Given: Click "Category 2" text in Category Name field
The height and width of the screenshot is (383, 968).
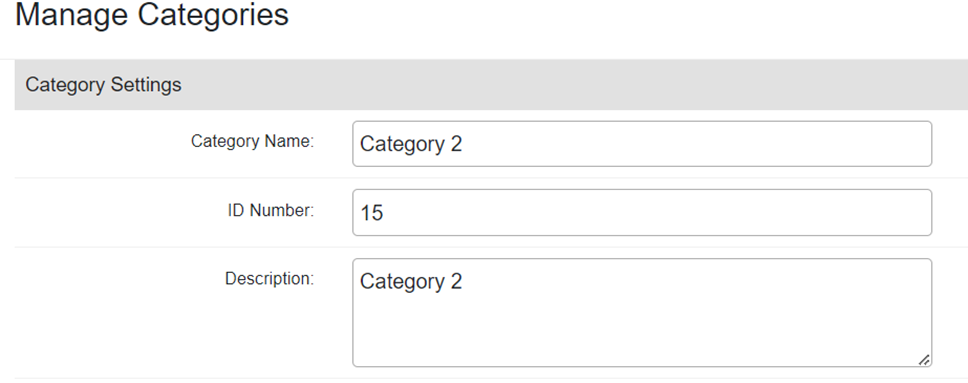Looking at the screenshot, I should point(411,145).
